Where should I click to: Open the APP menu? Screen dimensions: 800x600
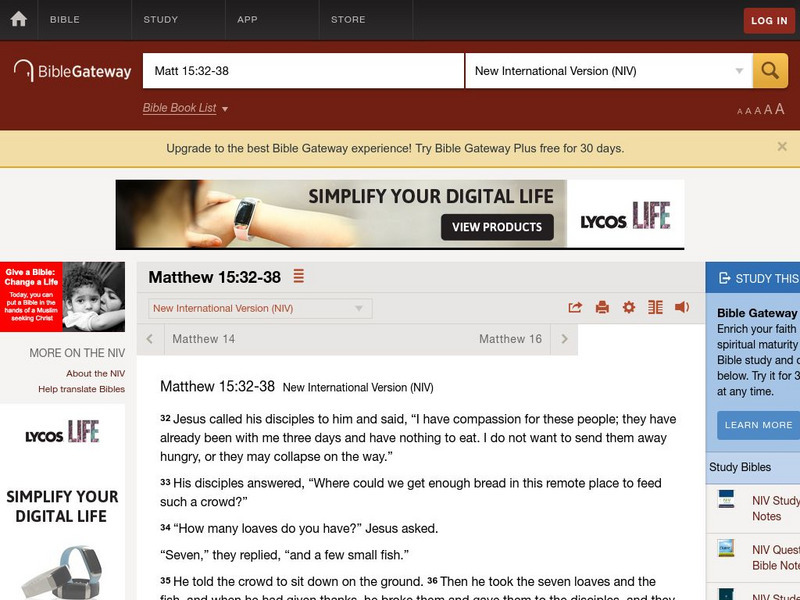247,19
